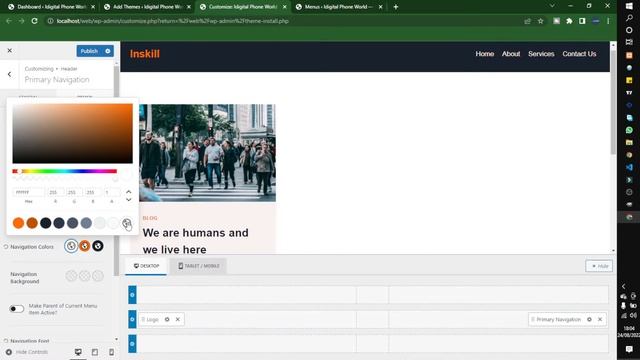Reset Navigation Colors setting
This screenshot has width=640, height=360.
[6, 247]
